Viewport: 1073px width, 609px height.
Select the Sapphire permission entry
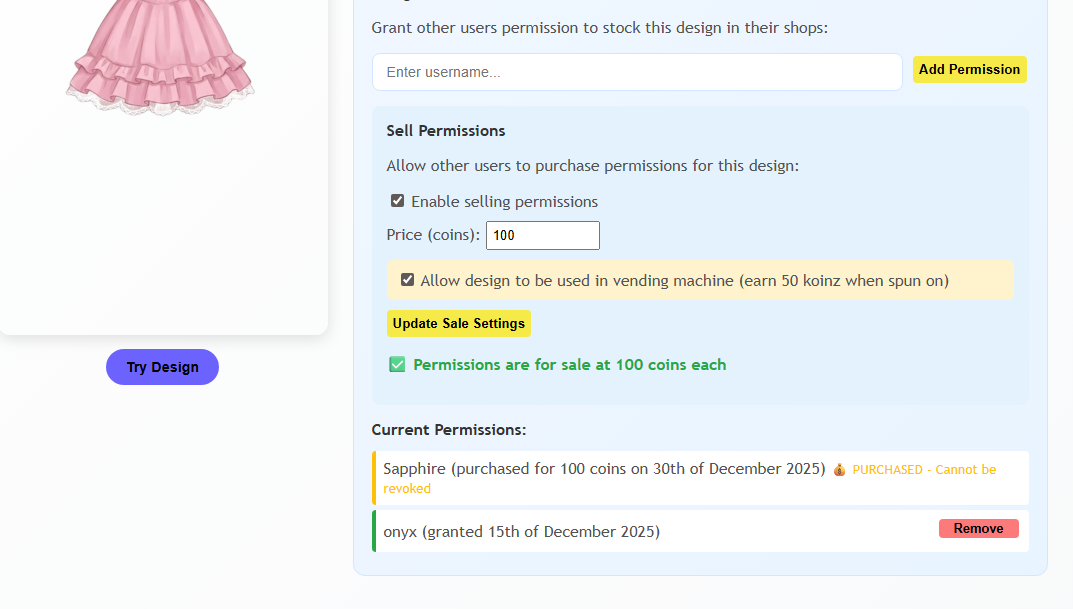604,469
